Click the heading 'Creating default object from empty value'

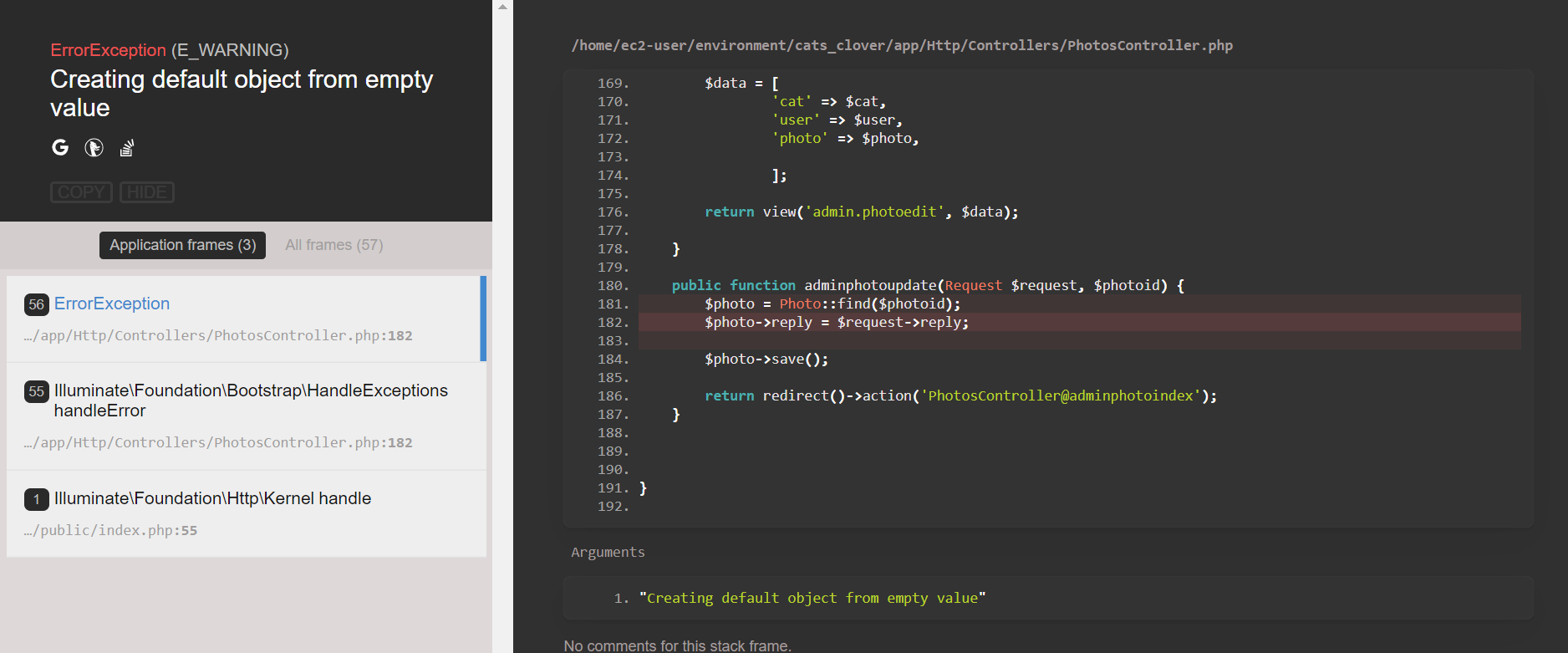(x=242, y=93)
